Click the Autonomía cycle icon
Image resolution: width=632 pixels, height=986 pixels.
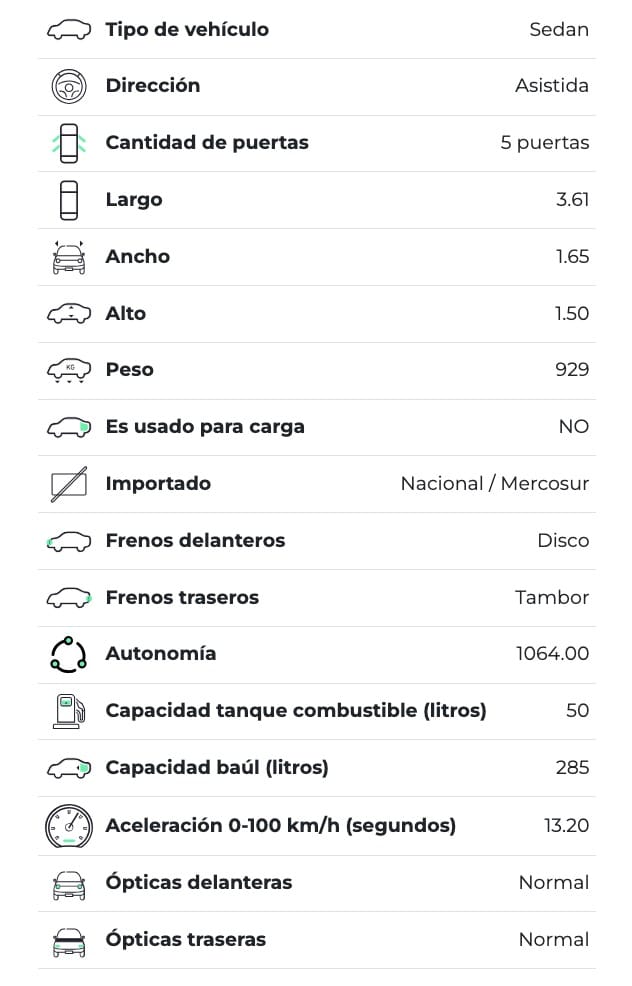[x=68, y=654]
